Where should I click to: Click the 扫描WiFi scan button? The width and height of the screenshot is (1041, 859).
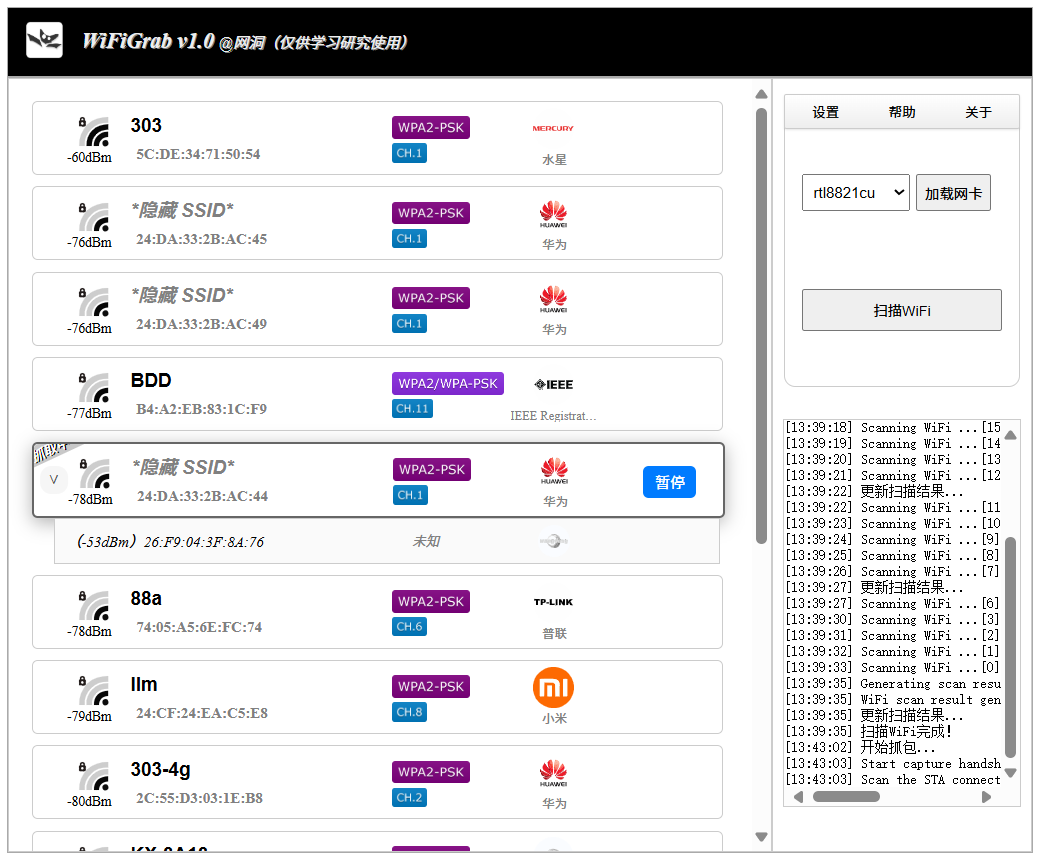902,310
